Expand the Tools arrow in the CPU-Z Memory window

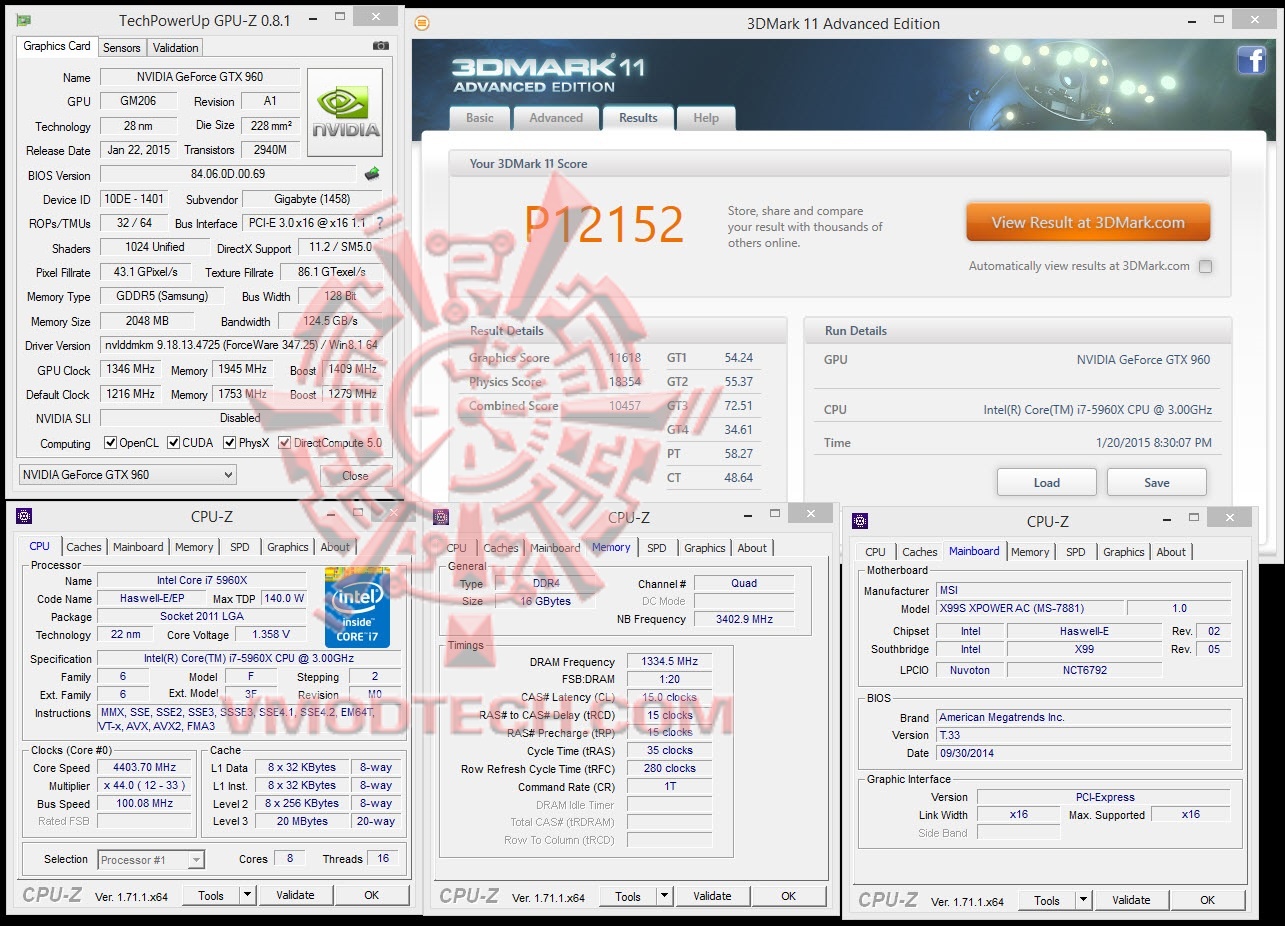click(x=664, y=896)
